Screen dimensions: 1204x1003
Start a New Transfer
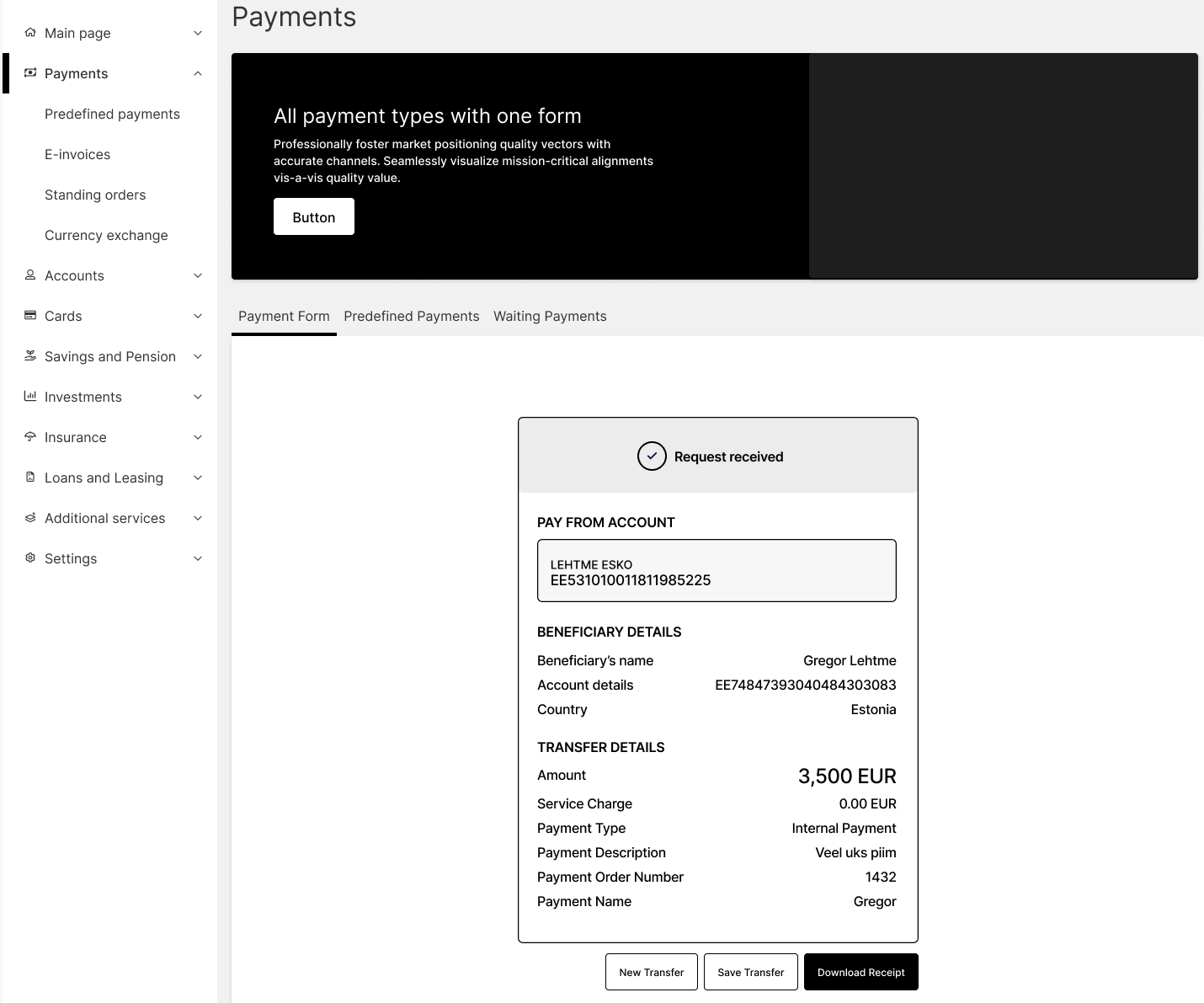652,972
